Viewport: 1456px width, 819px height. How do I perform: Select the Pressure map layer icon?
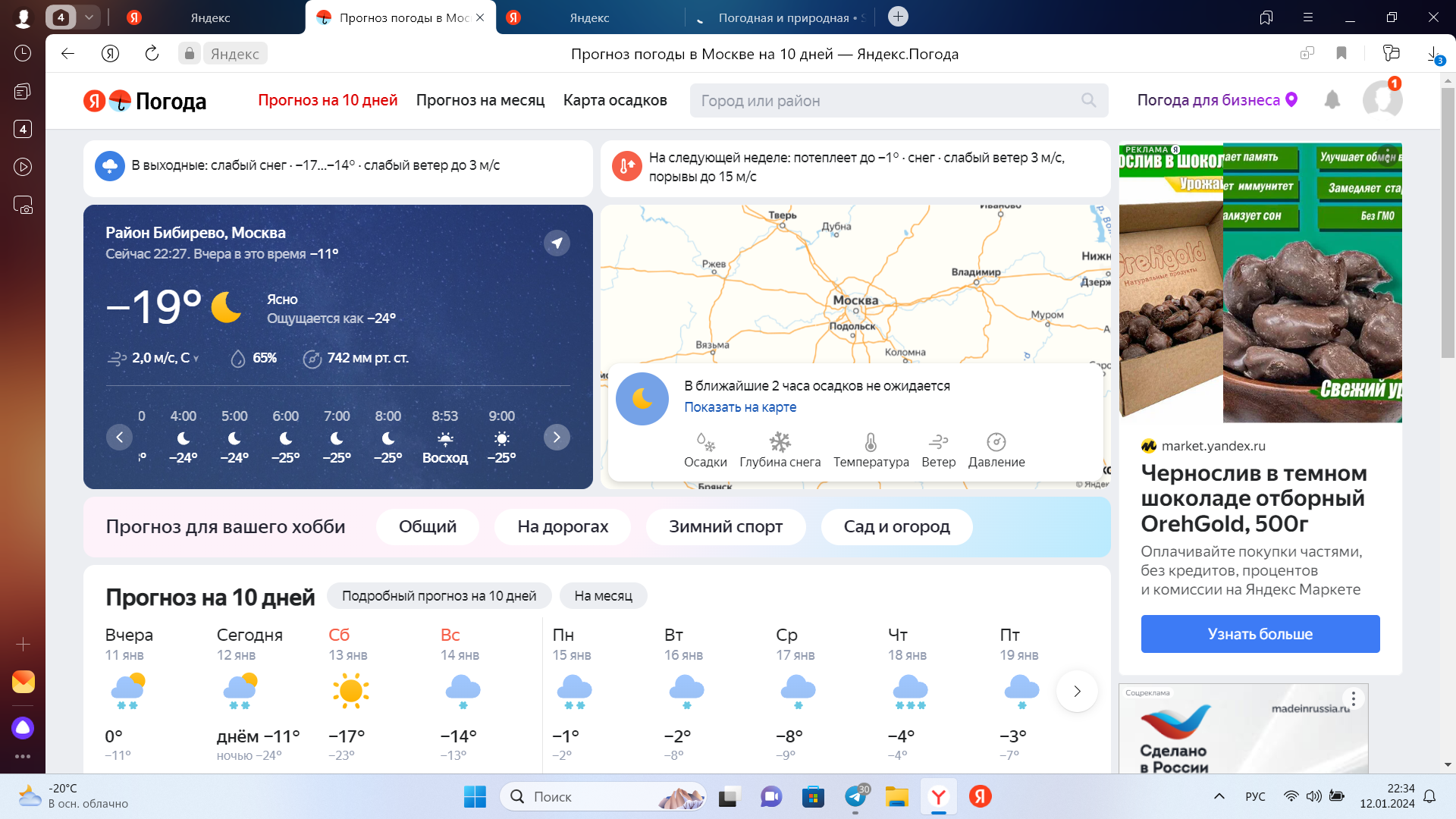(x=996, y=442)
